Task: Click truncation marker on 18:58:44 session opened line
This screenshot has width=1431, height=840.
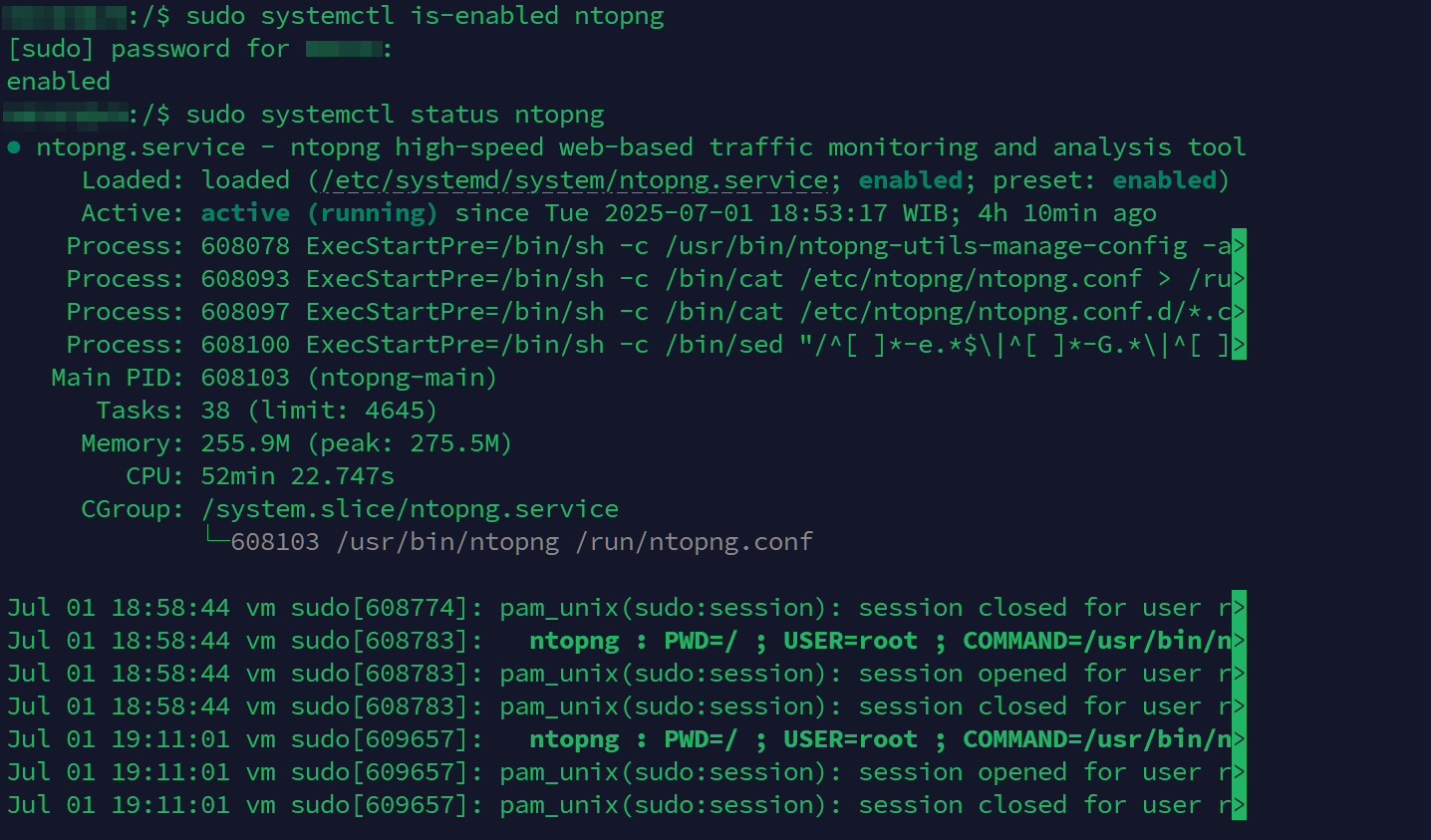Action: pyautogui.click(x=1239, y=674)
